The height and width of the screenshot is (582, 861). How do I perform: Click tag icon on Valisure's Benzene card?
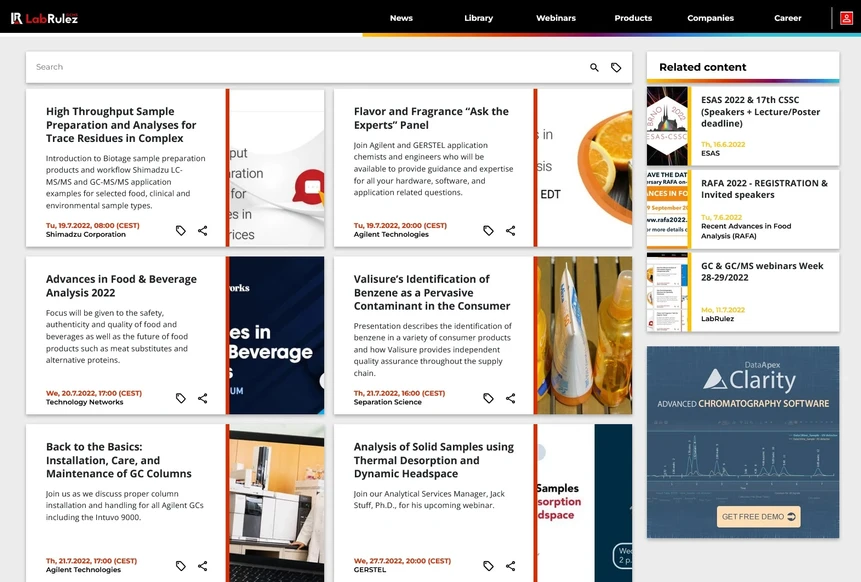[488, 398]
